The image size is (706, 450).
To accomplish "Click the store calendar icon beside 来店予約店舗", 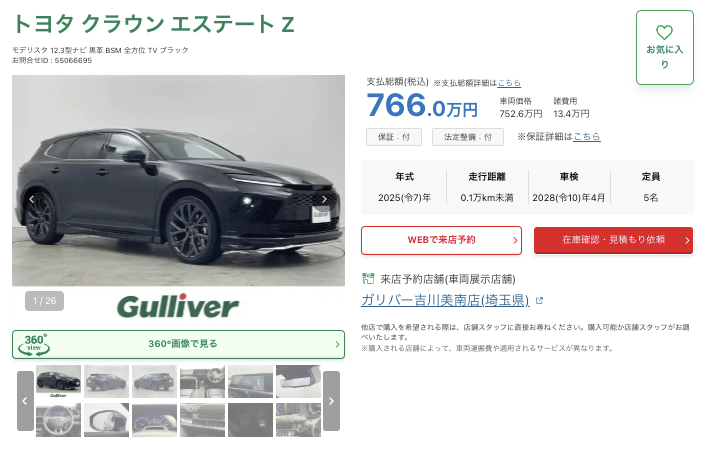I will click(x=368, y=279).
